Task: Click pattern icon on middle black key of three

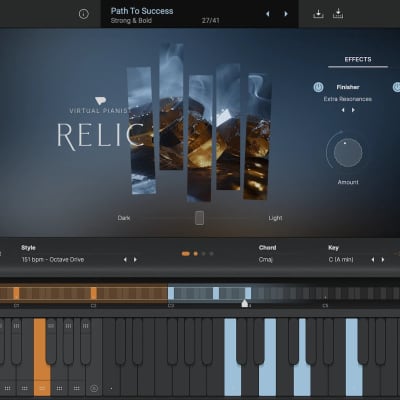Action: point(68,326)
